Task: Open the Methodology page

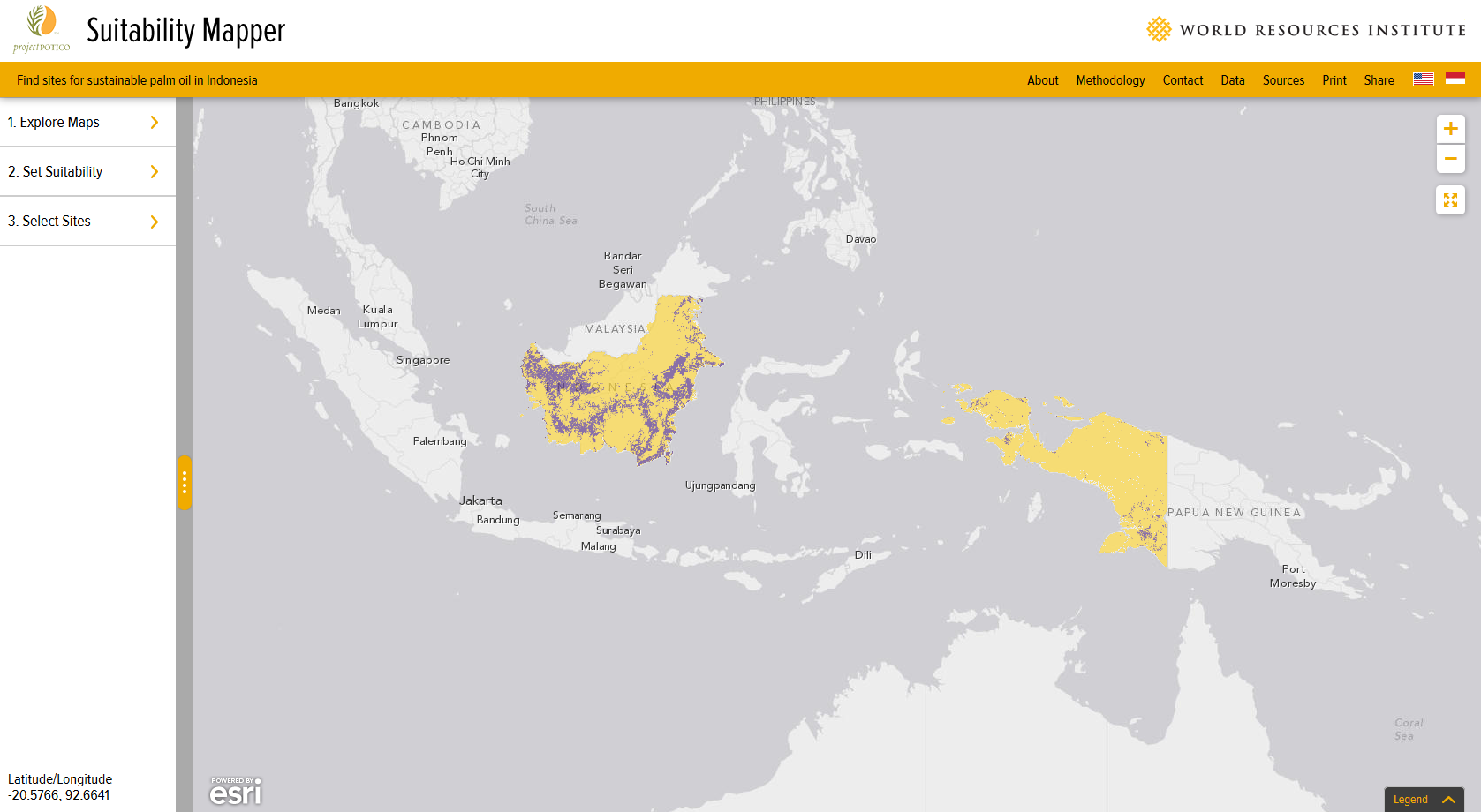Action: pos(1110,80)
